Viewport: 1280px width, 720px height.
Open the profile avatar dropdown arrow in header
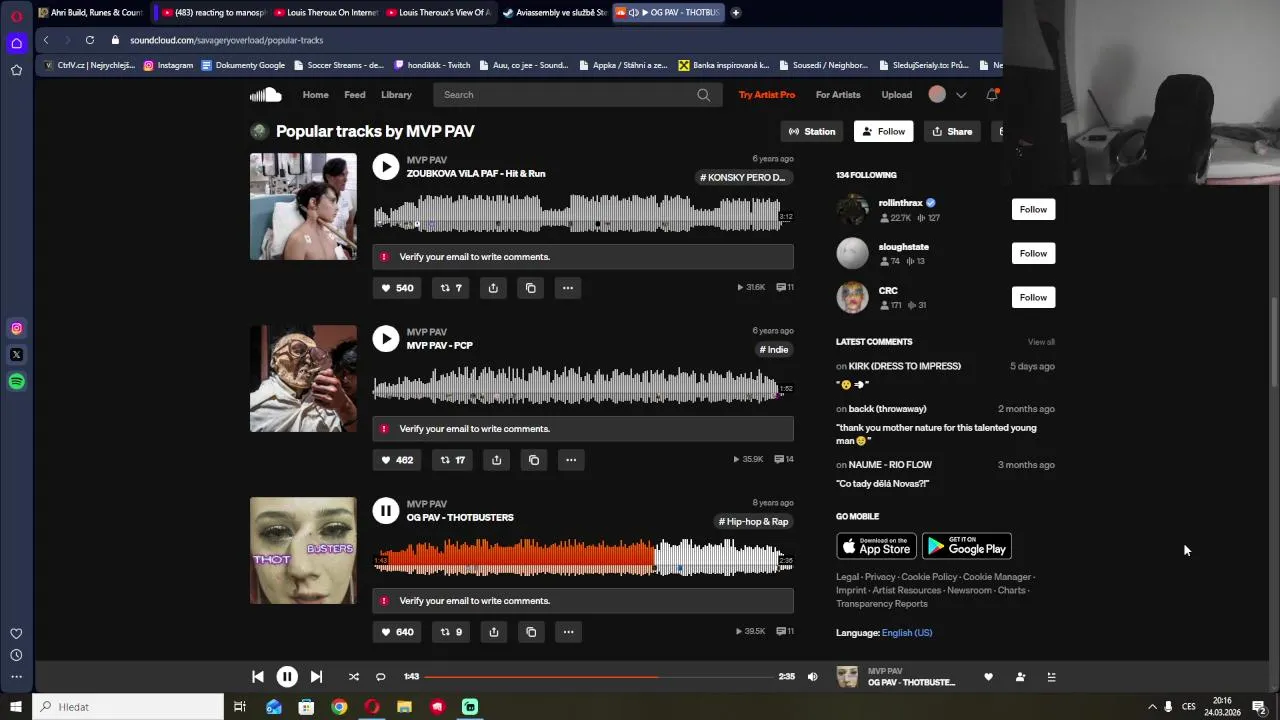[961, 95]
